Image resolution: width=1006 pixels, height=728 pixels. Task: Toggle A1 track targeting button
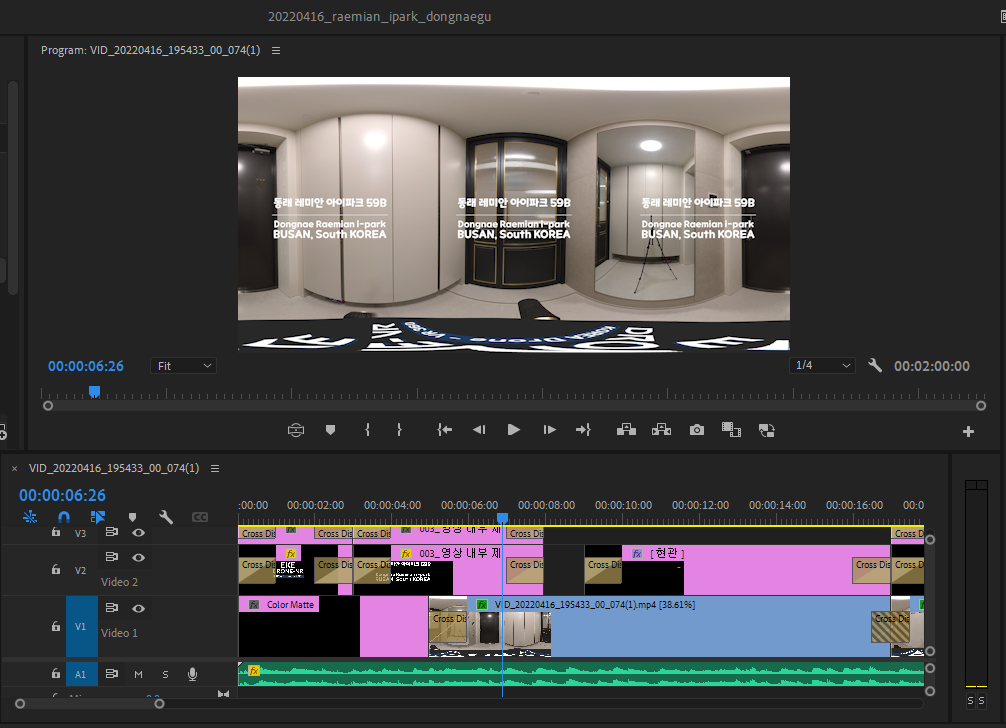81,674
